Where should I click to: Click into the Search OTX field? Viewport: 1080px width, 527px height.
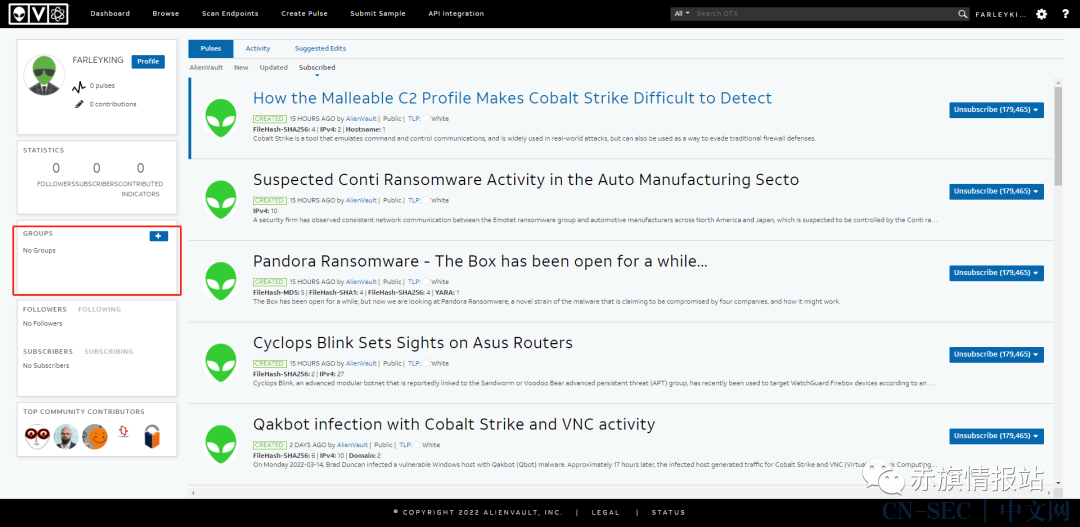pyautogui.click(x=825, y=14)
